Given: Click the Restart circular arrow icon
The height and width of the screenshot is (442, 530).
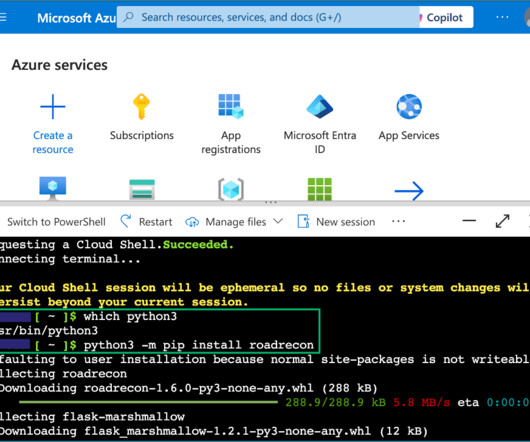Looking at the screenshot, I should (126, 222).
